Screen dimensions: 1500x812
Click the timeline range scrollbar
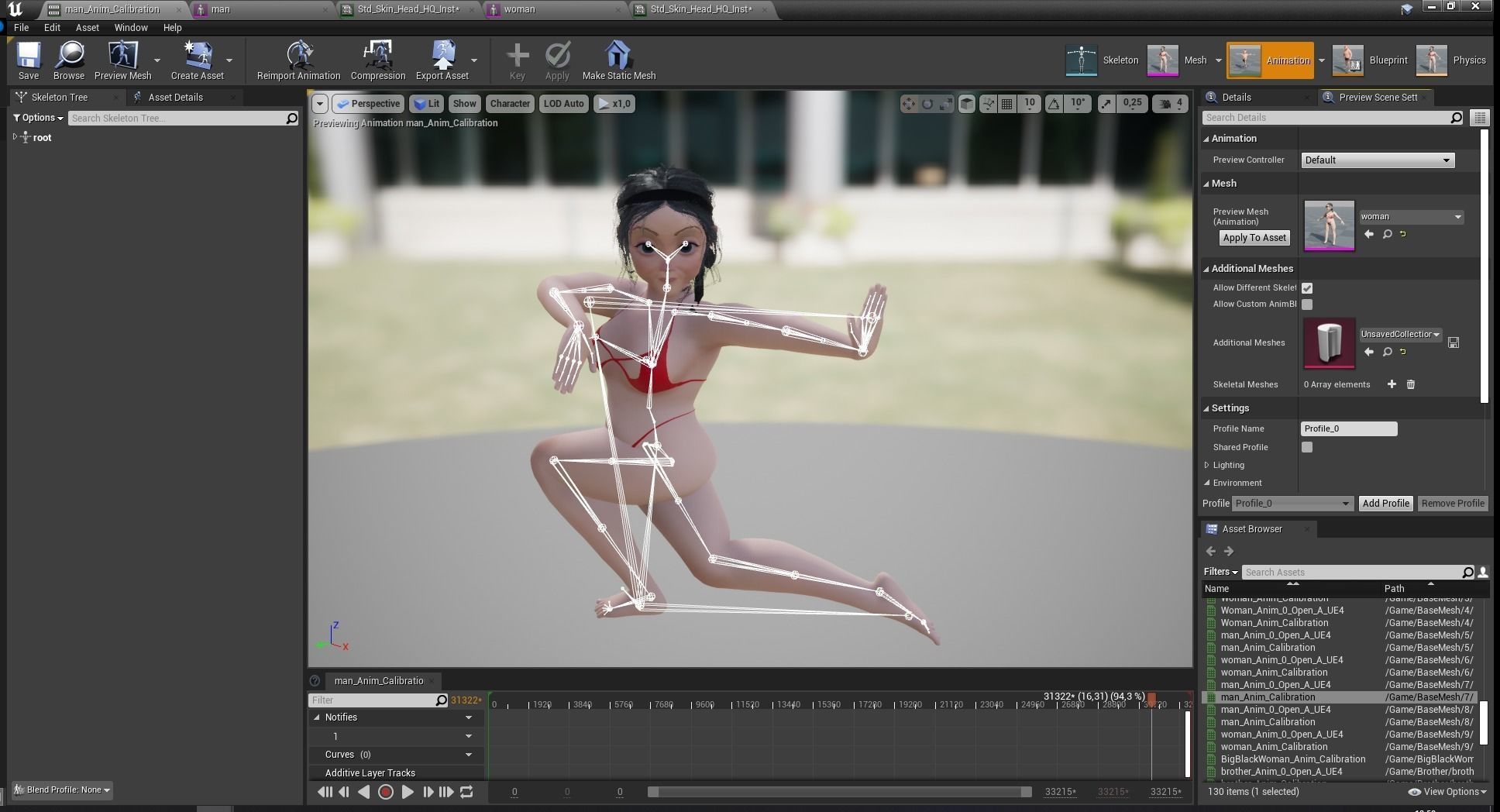pyautogui.click(x=840, y=792)
